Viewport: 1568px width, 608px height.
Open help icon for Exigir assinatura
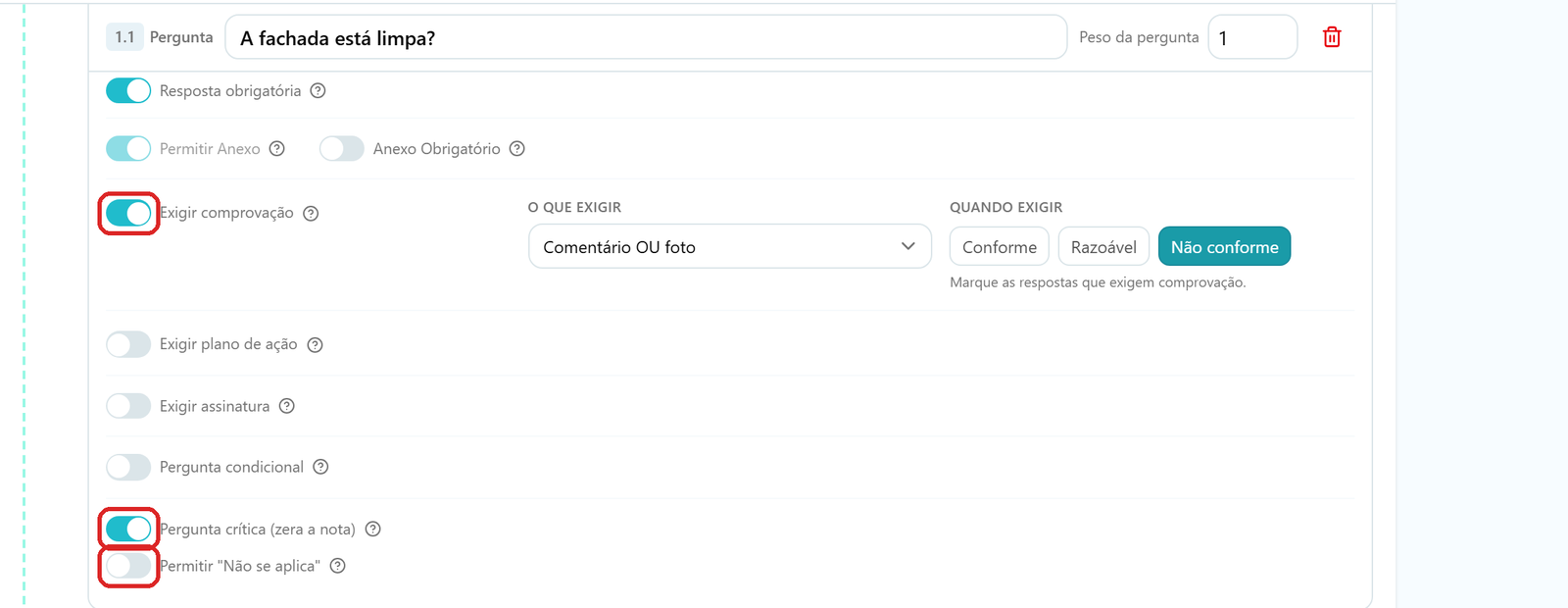click(x=287, y=406)
